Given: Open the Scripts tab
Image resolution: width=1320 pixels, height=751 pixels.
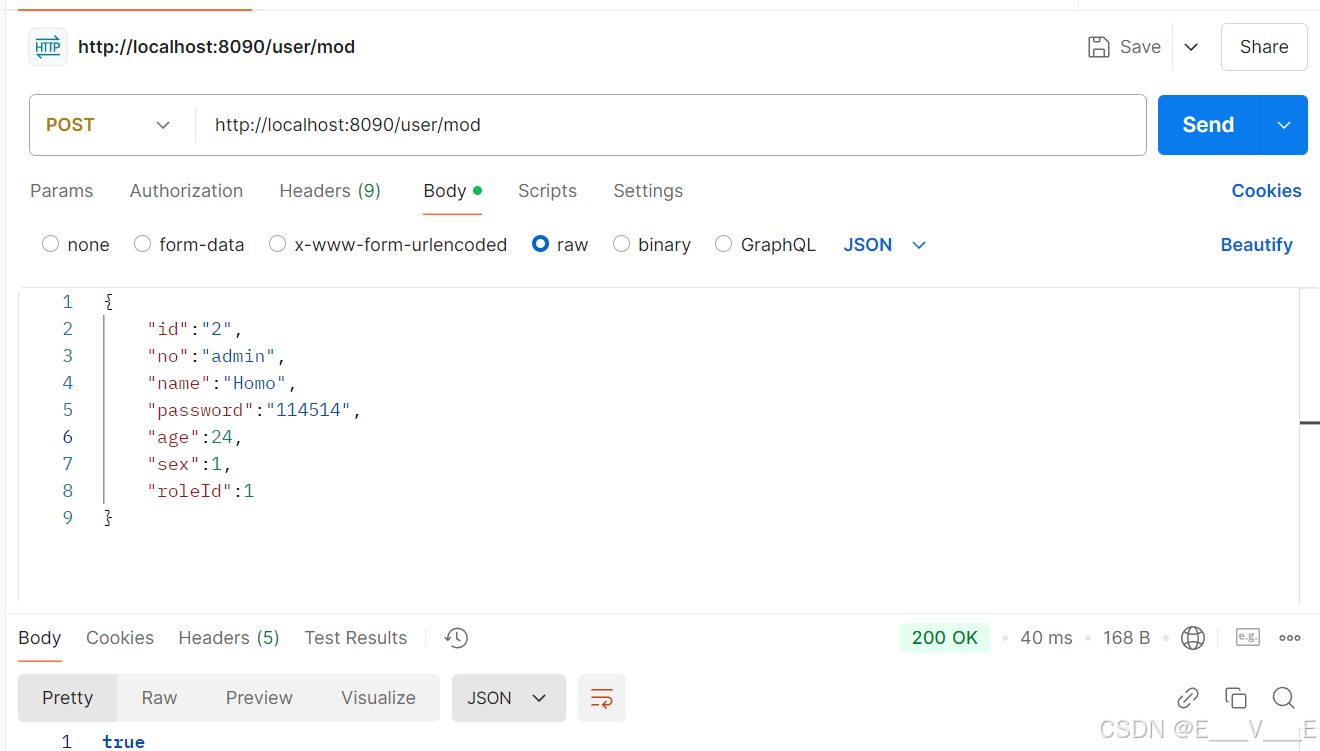Looking at the screenshot, I should click(547, 191).
